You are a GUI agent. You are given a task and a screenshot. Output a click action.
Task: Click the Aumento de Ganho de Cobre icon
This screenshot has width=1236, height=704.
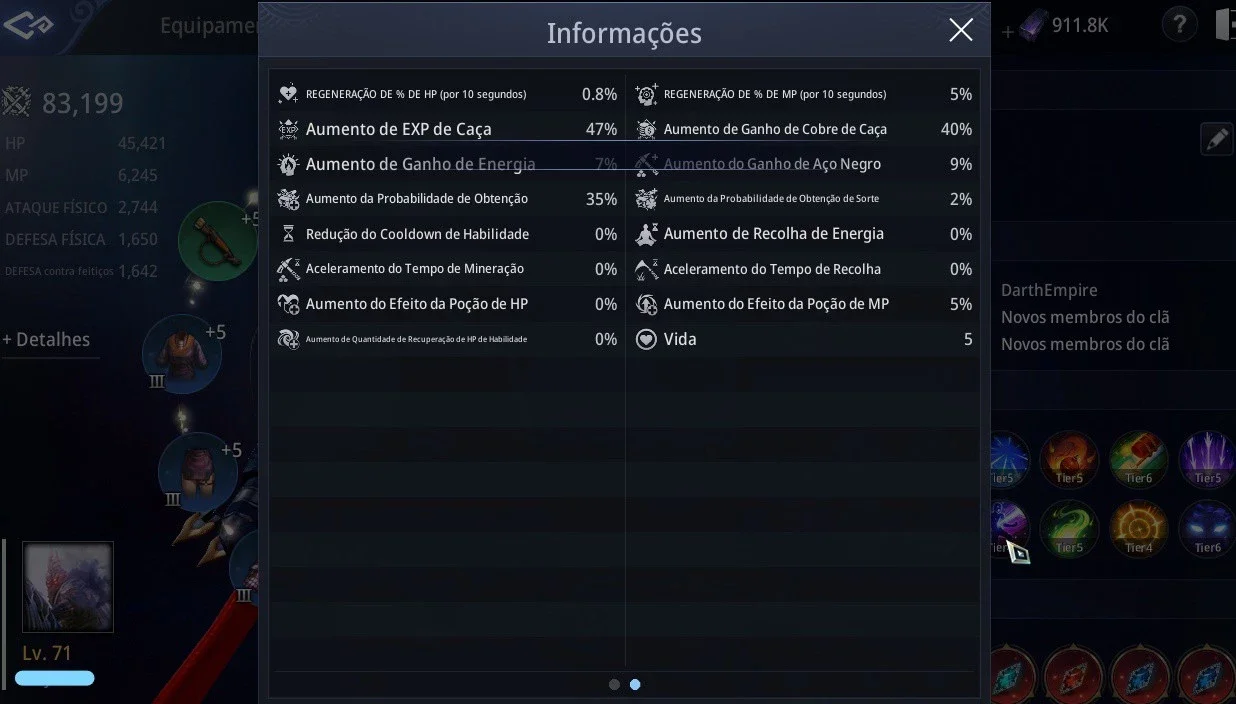pos(646,129)
